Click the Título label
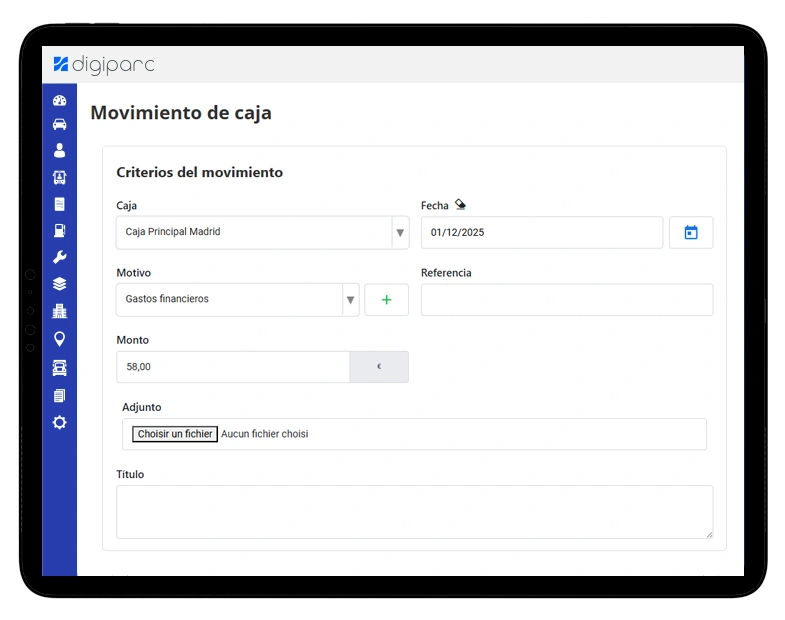 tap(130, 474)
